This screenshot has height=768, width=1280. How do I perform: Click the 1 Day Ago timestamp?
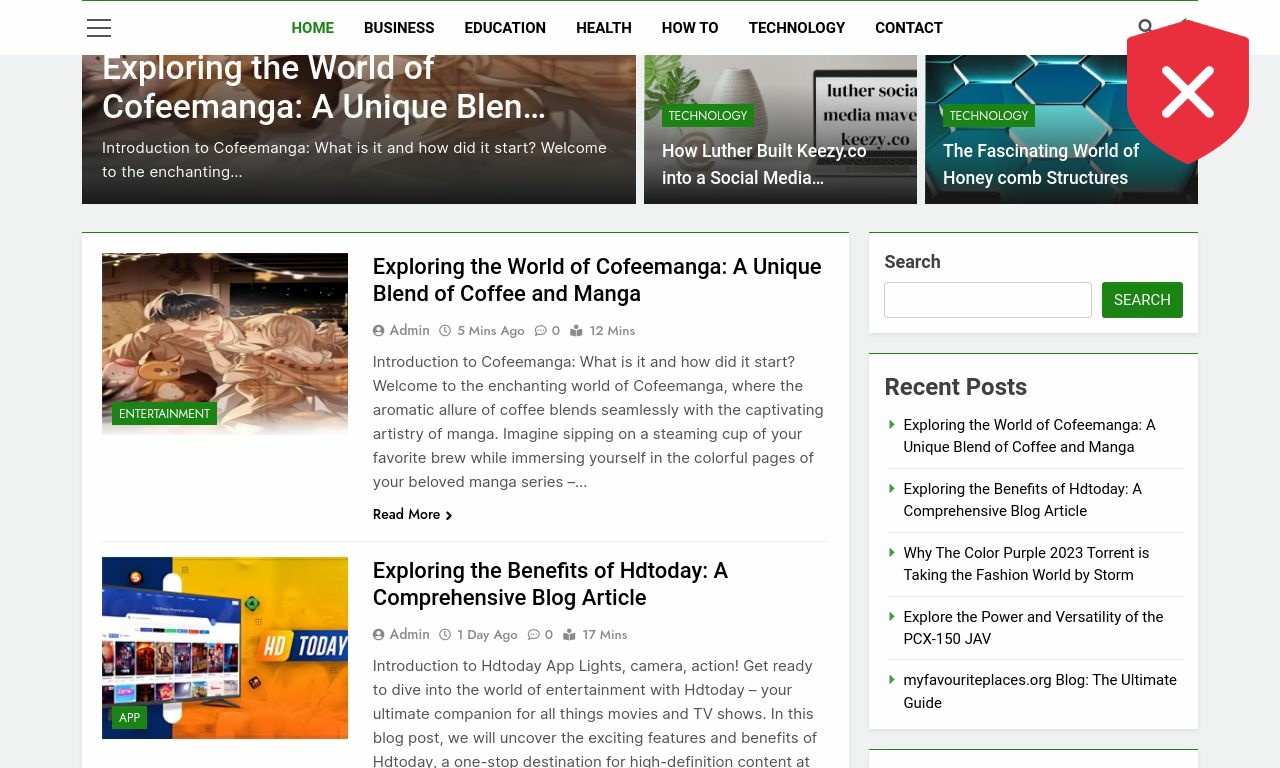click(x=487, y=635)
